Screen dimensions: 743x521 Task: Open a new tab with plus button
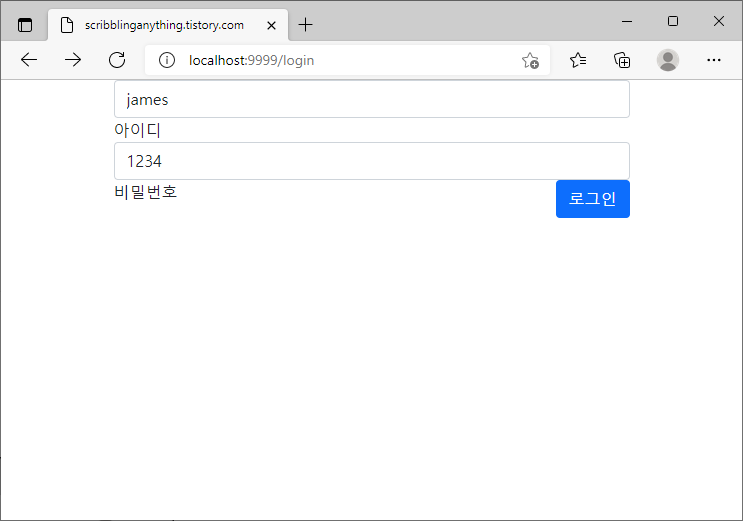[306, 25]
